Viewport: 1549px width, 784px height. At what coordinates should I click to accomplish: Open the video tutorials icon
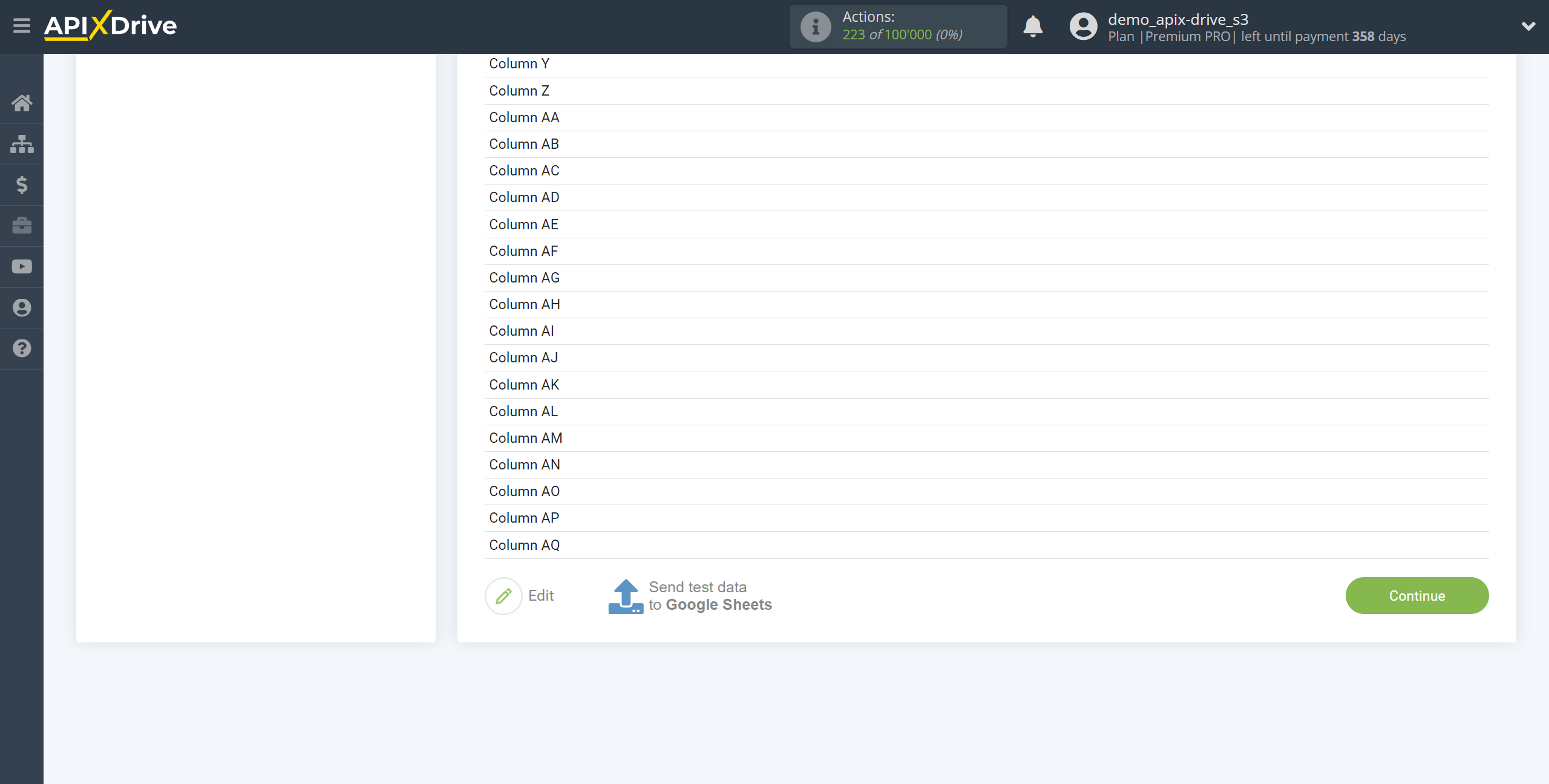click(x=22, y=267)
